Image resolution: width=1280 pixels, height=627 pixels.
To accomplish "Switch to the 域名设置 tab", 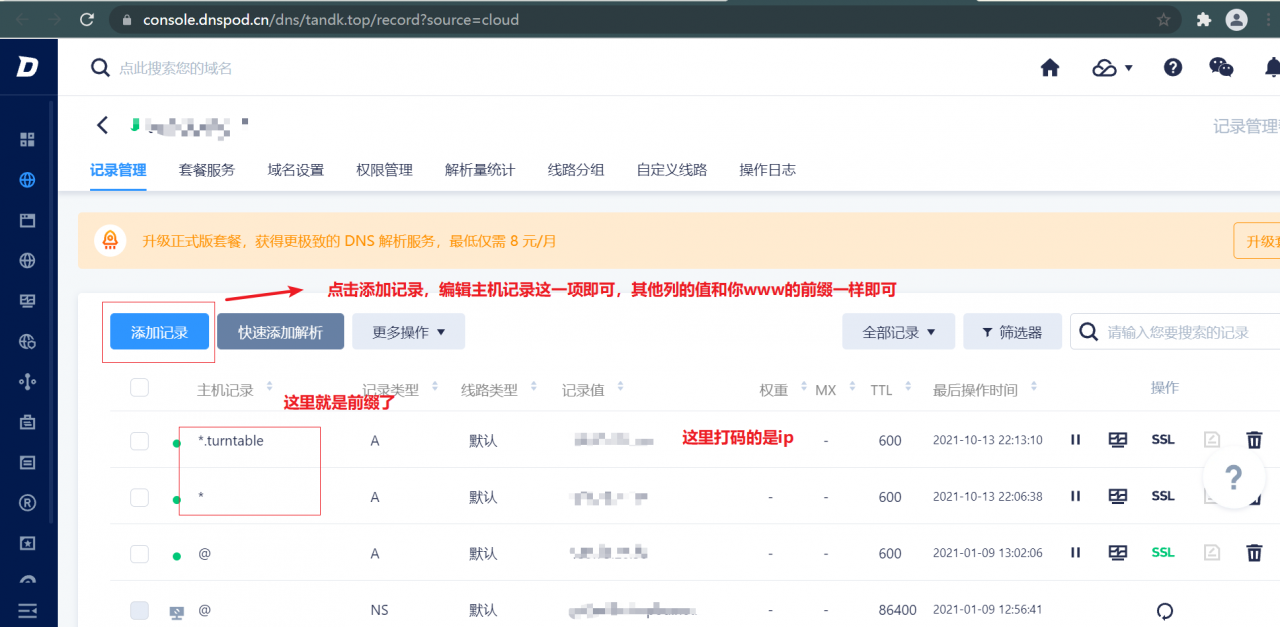I will click(294, 170).
